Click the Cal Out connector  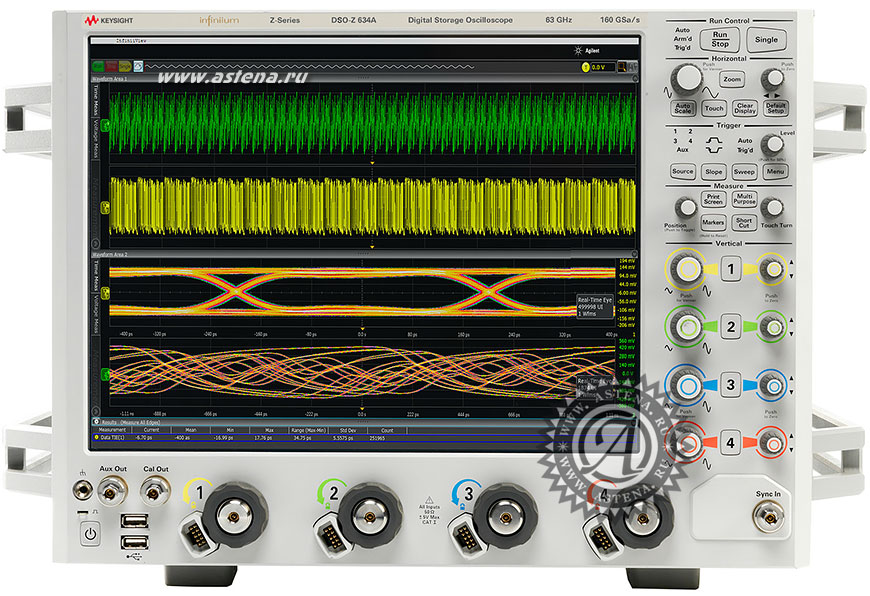tap(155, 491)
